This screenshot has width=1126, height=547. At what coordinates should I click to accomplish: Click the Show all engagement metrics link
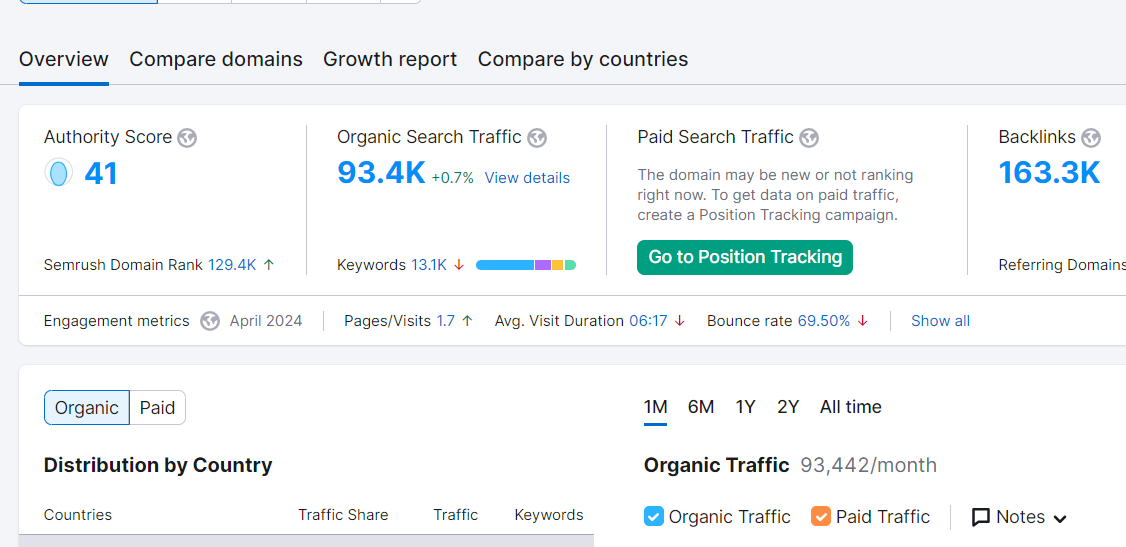tap(941, 321)
